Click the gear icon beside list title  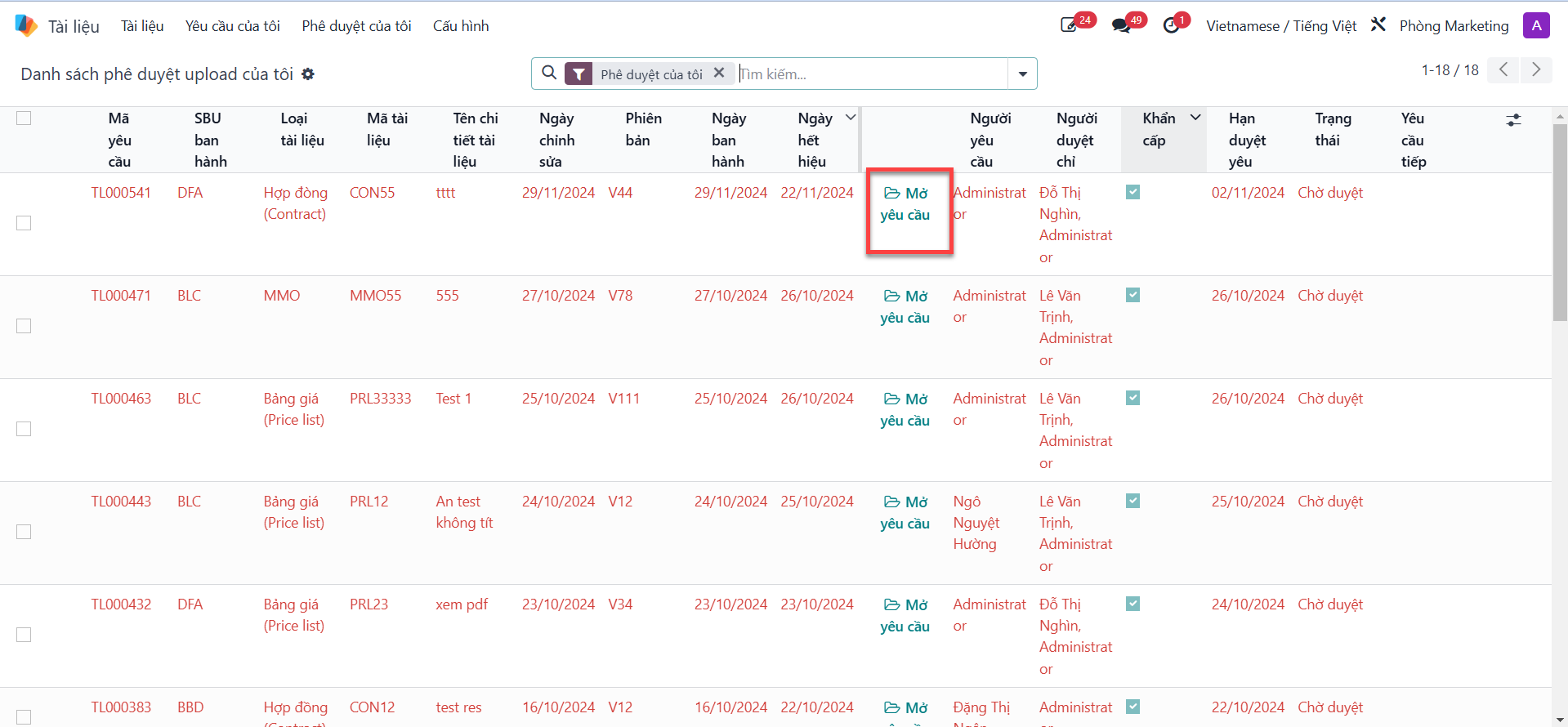[x=308, y=74]
